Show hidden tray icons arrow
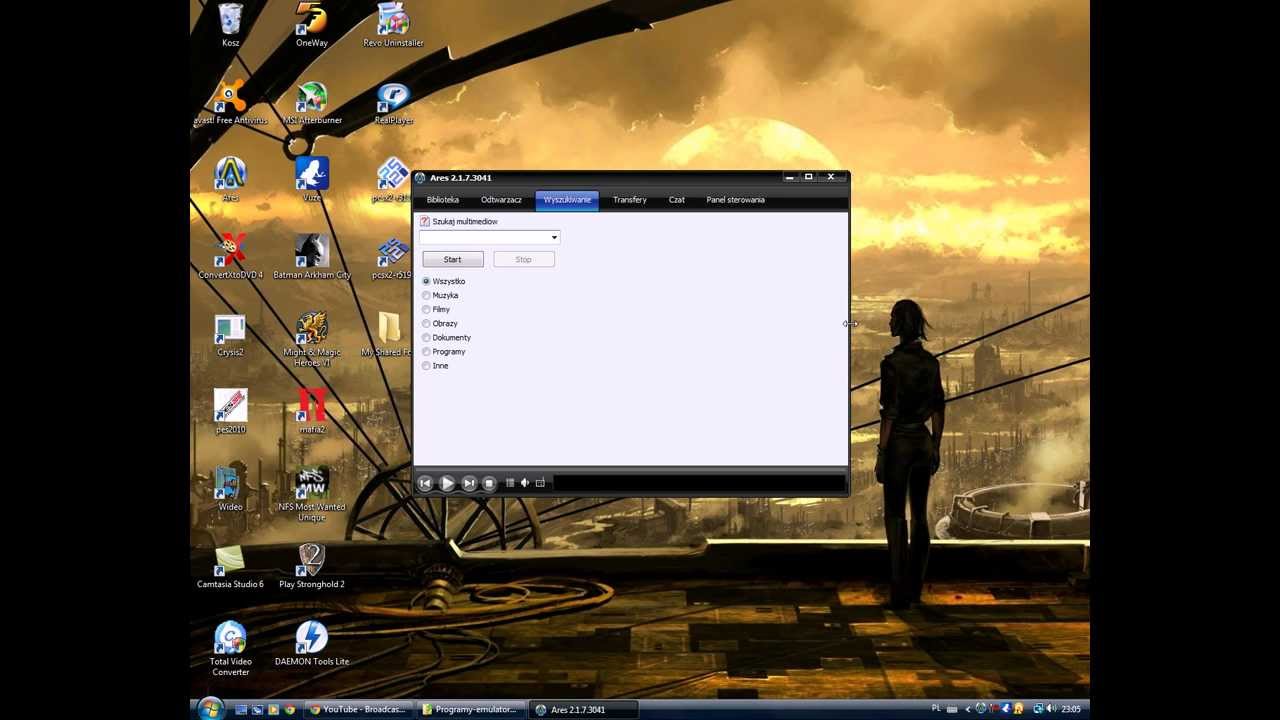This screenshot has height=720, width=1280. (x=967, y=709)
